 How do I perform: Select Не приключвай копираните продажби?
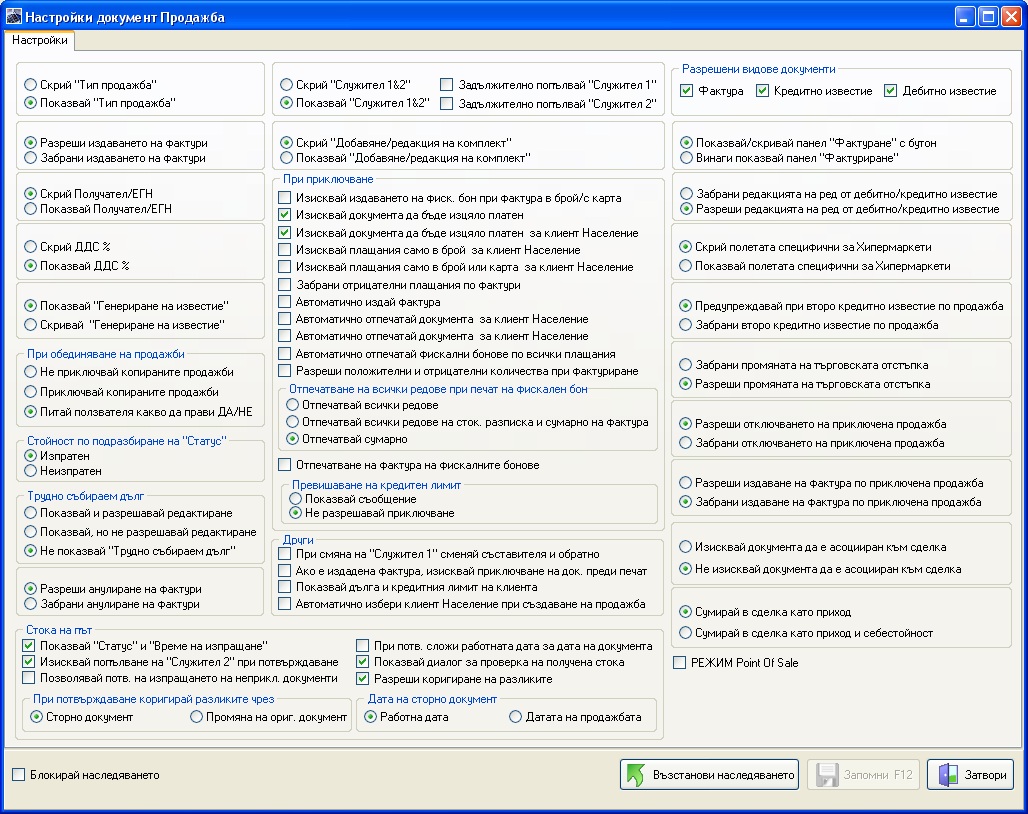[30, 372]
